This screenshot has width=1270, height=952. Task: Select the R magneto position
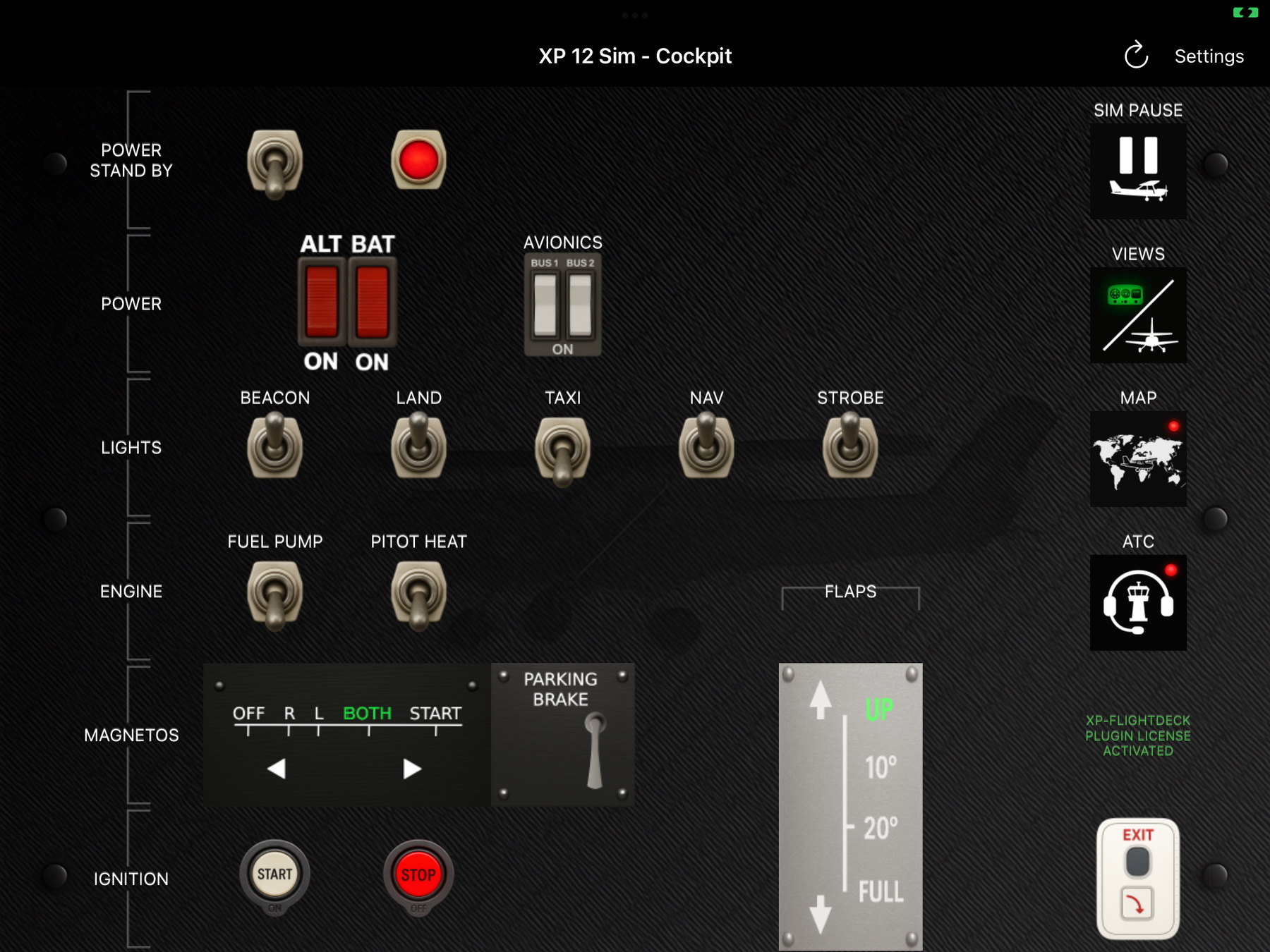[289, 714]
